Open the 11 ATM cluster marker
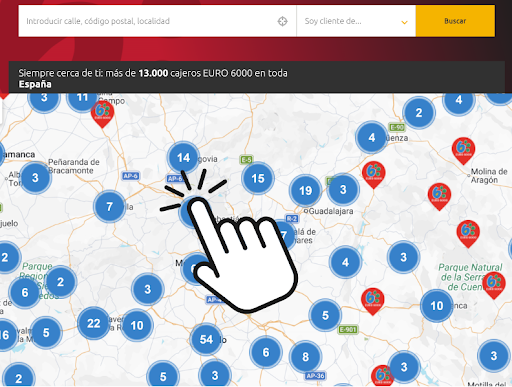 [x=82, y=98]
